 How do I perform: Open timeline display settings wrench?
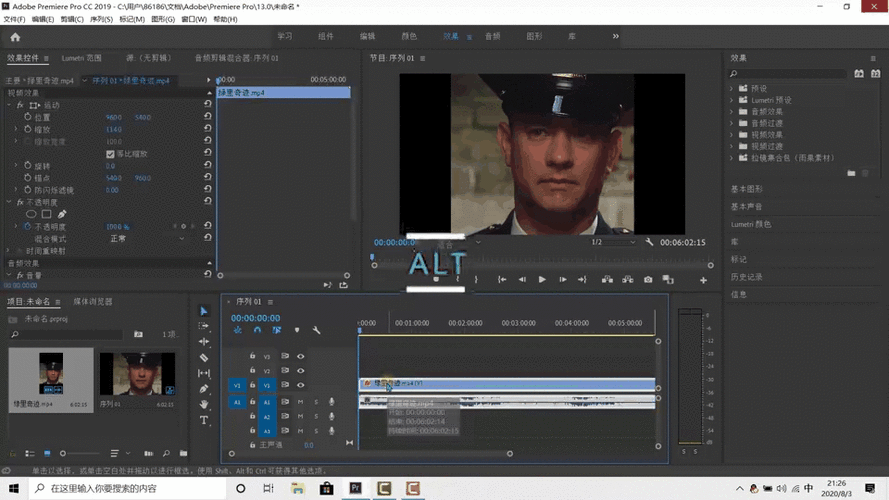click(x=316, y=330)
